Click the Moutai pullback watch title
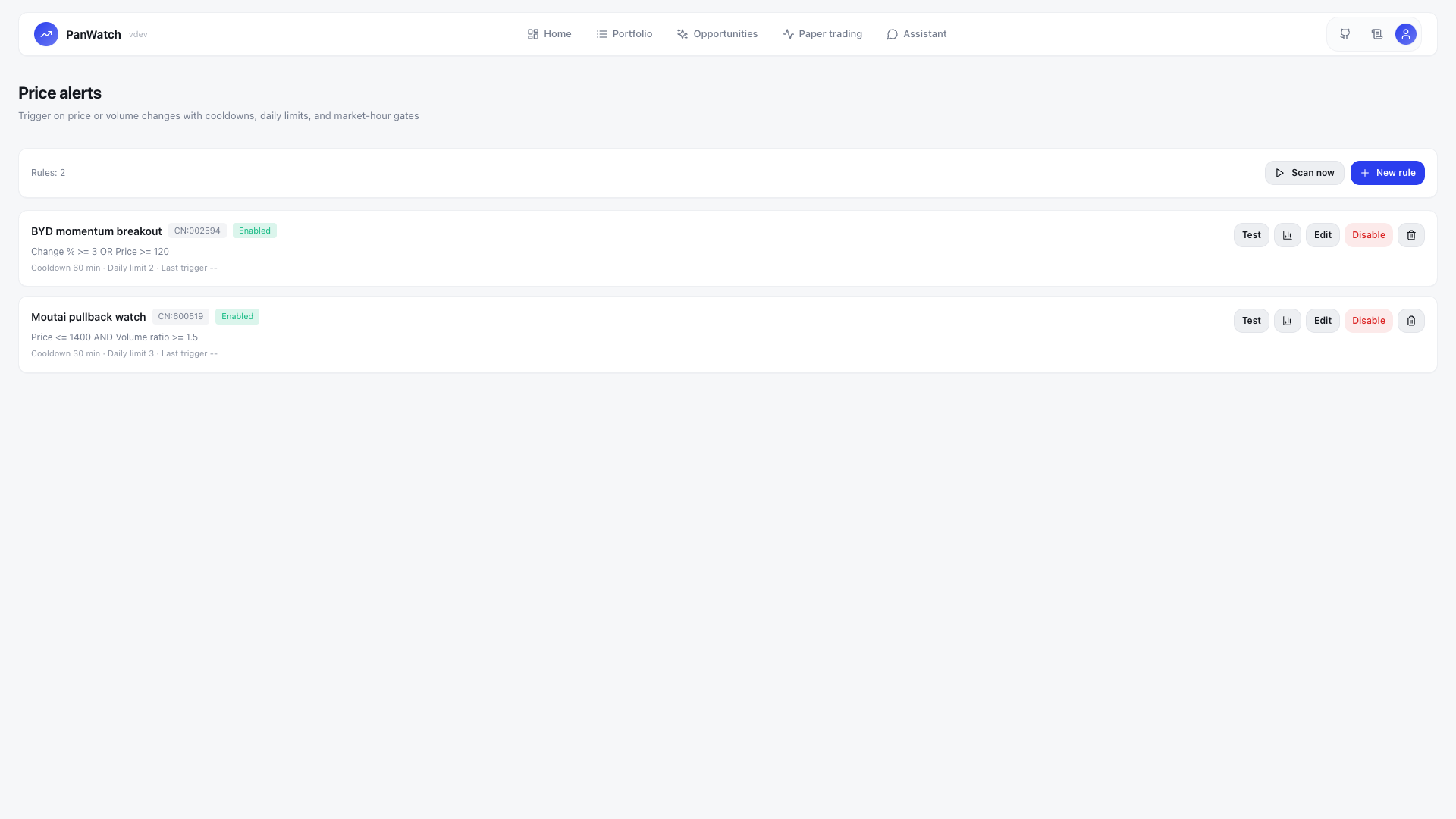The height and width of the screenshot is (819, 1456). coord(89,317)
